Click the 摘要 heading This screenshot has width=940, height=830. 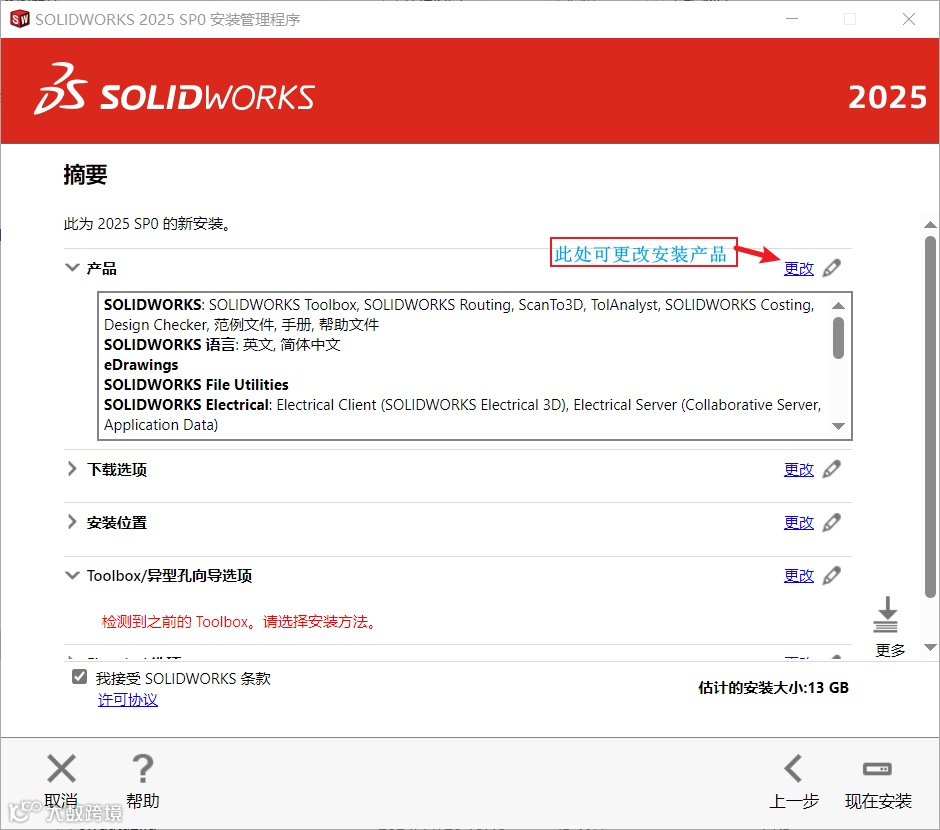[85, 174]
